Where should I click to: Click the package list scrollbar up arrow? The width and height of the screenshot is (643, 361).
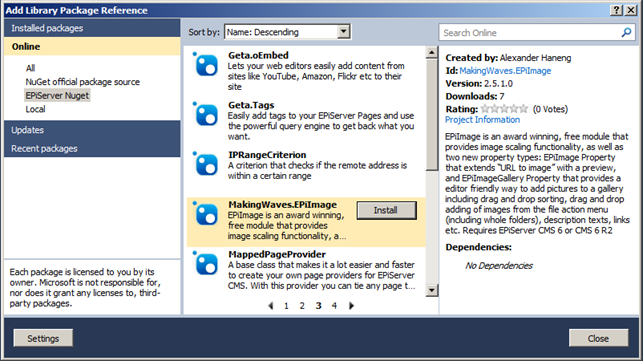coord(431,52)
